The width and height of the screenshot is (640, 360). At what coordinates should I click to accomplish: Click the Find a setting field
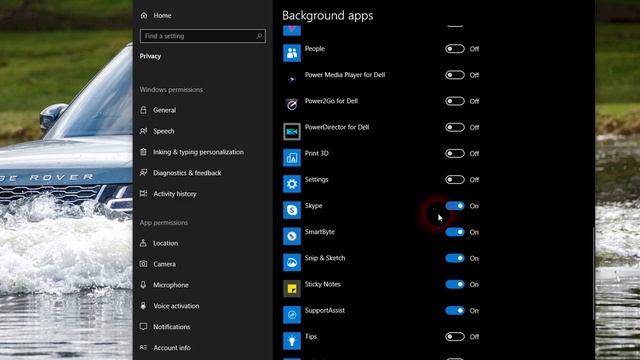[203, 36]
